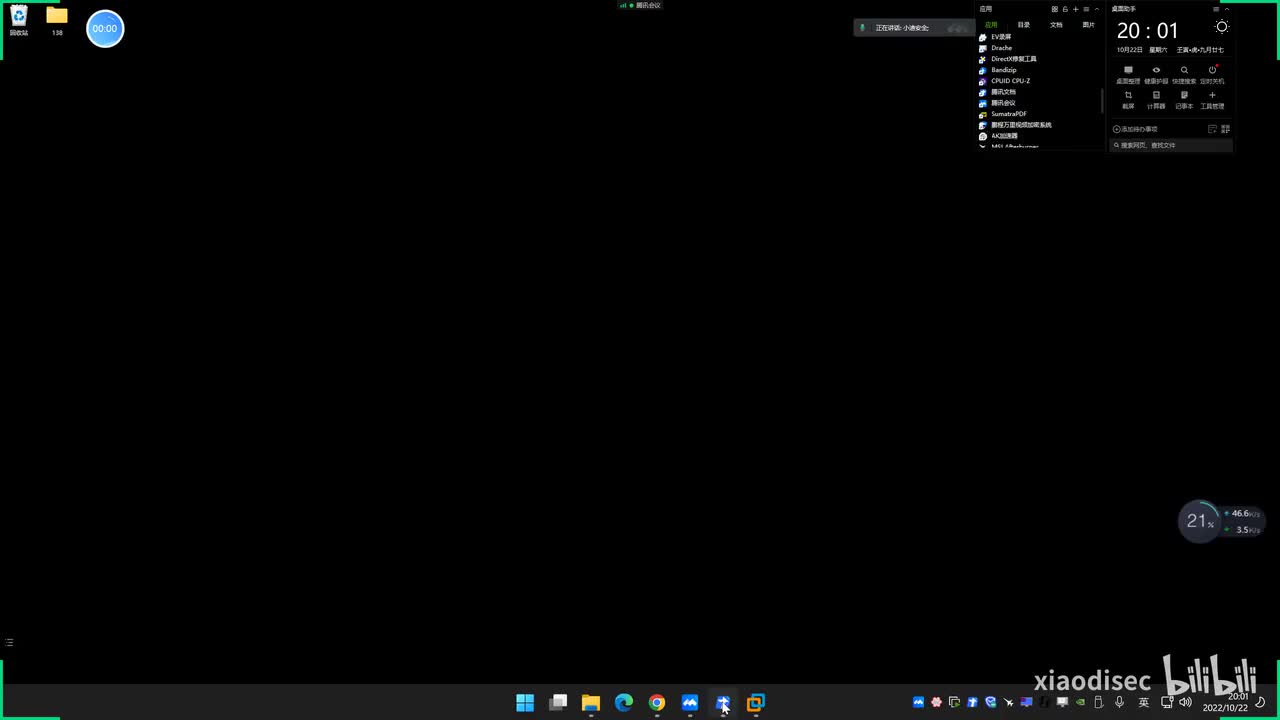
Task: Open network icon in system tray
Action: [x=1167, y=703]
